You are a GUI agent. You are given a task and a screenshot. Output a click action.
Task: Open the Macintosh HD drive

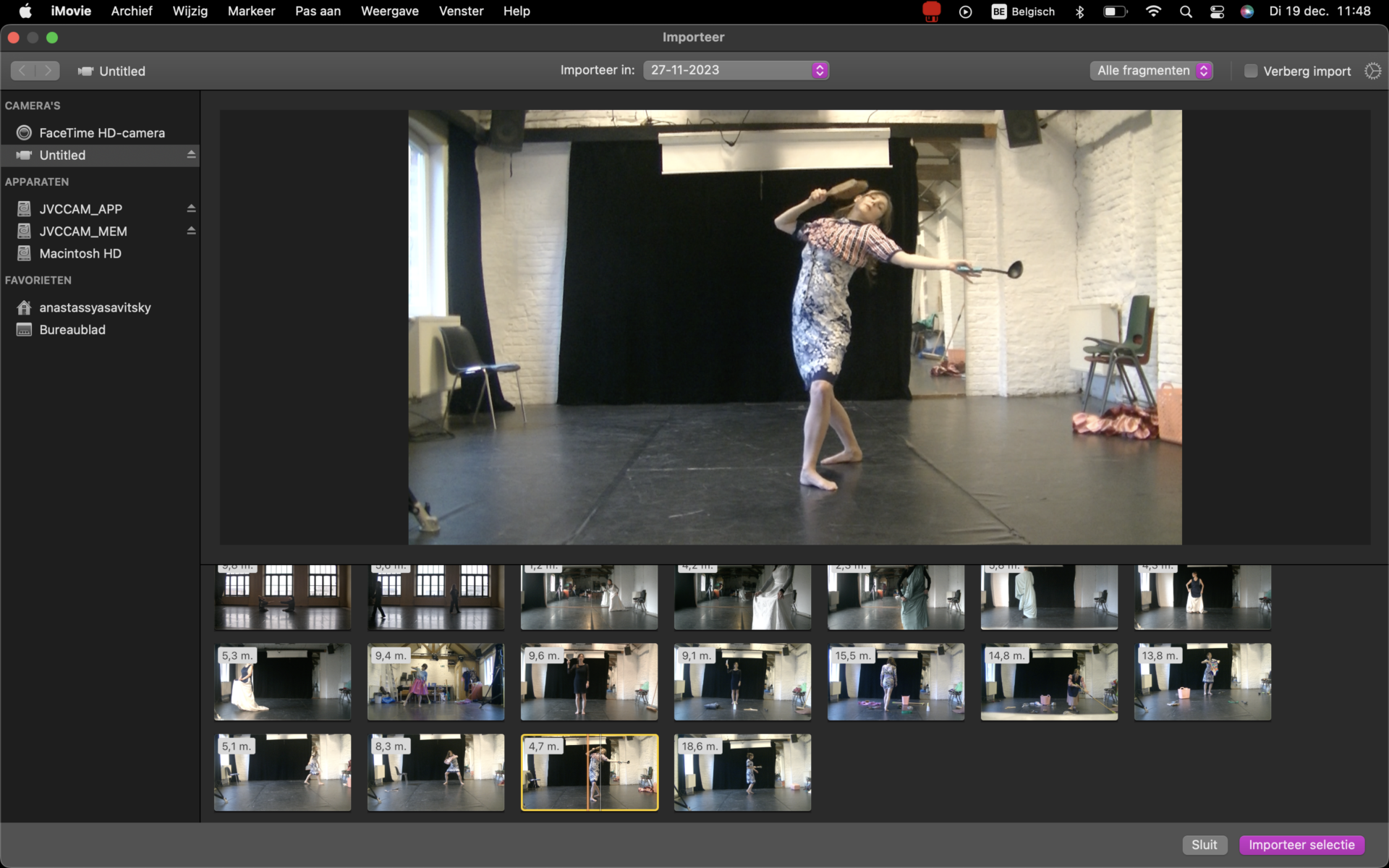(x=80, y=253)
